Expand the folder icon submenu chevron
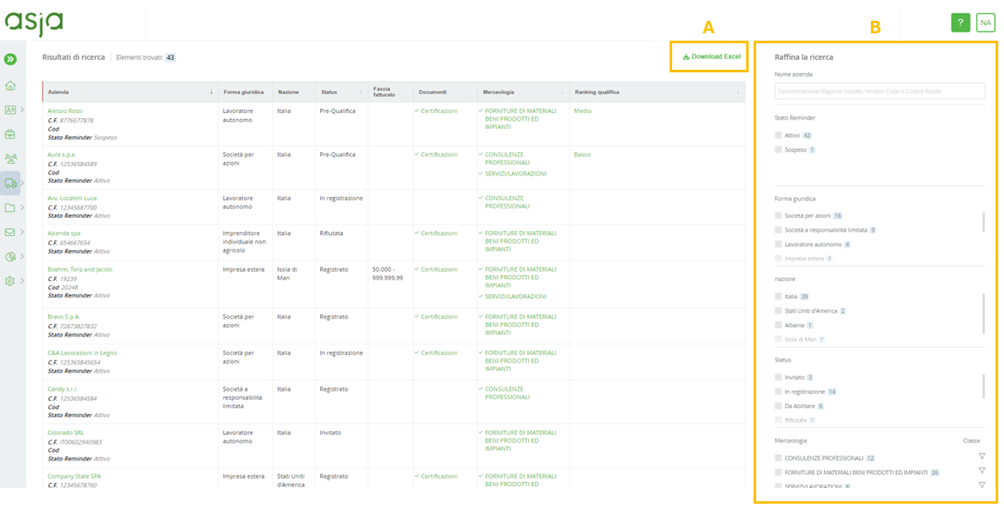1004x517 pixels. (22, 208)
